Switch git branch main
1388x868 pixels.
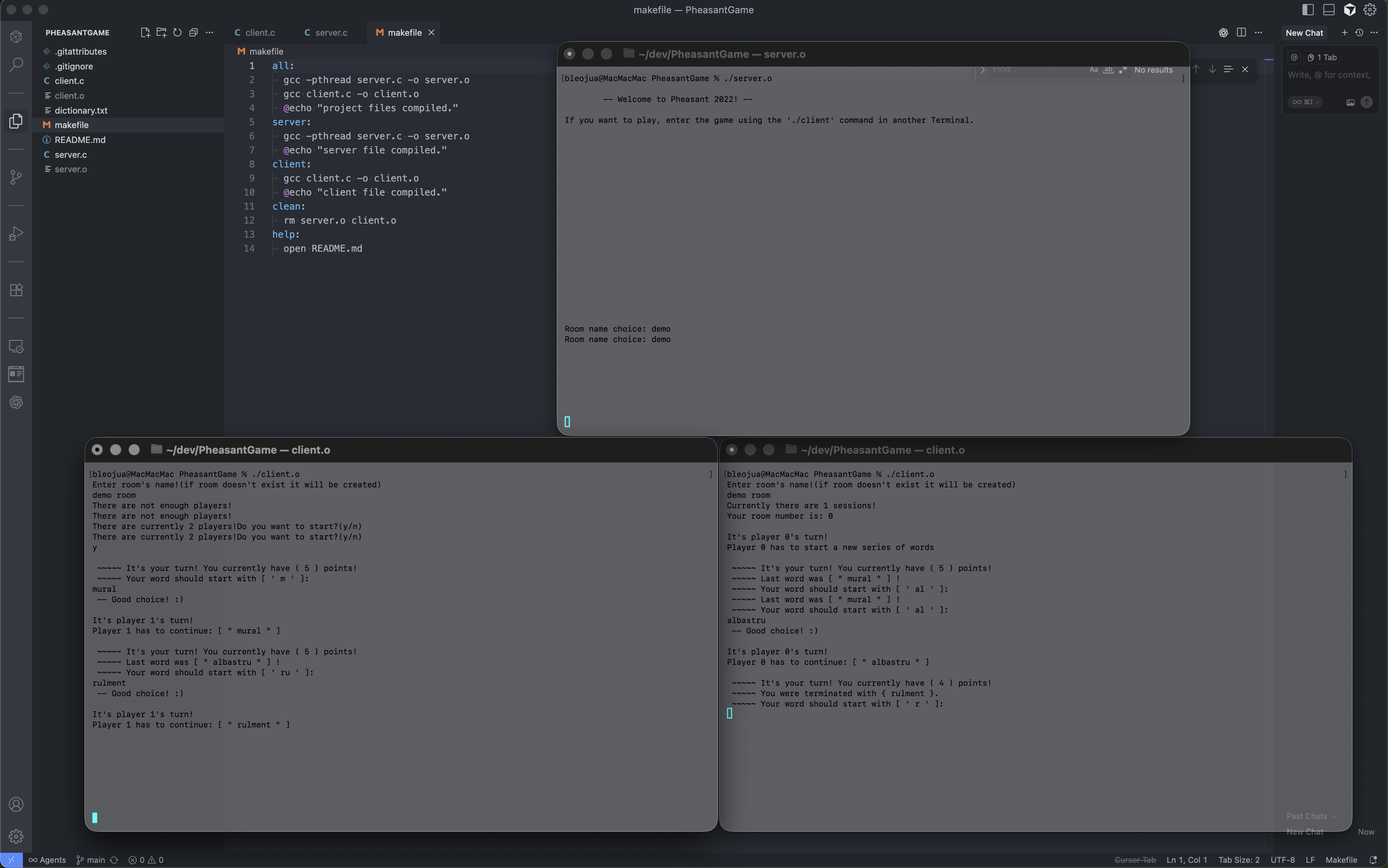tap(91, 860)
